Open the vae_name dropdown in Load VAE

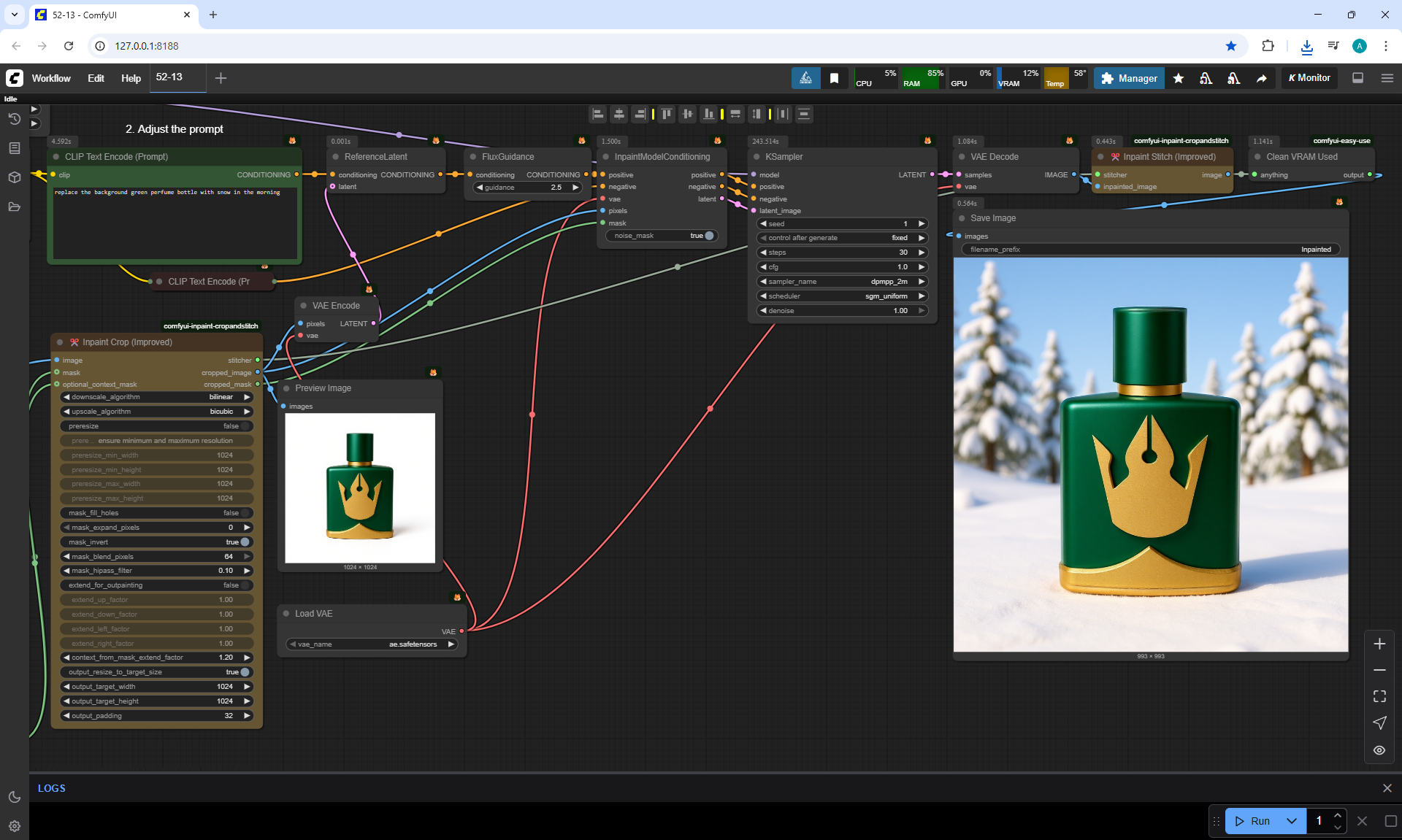coord(372,644)
